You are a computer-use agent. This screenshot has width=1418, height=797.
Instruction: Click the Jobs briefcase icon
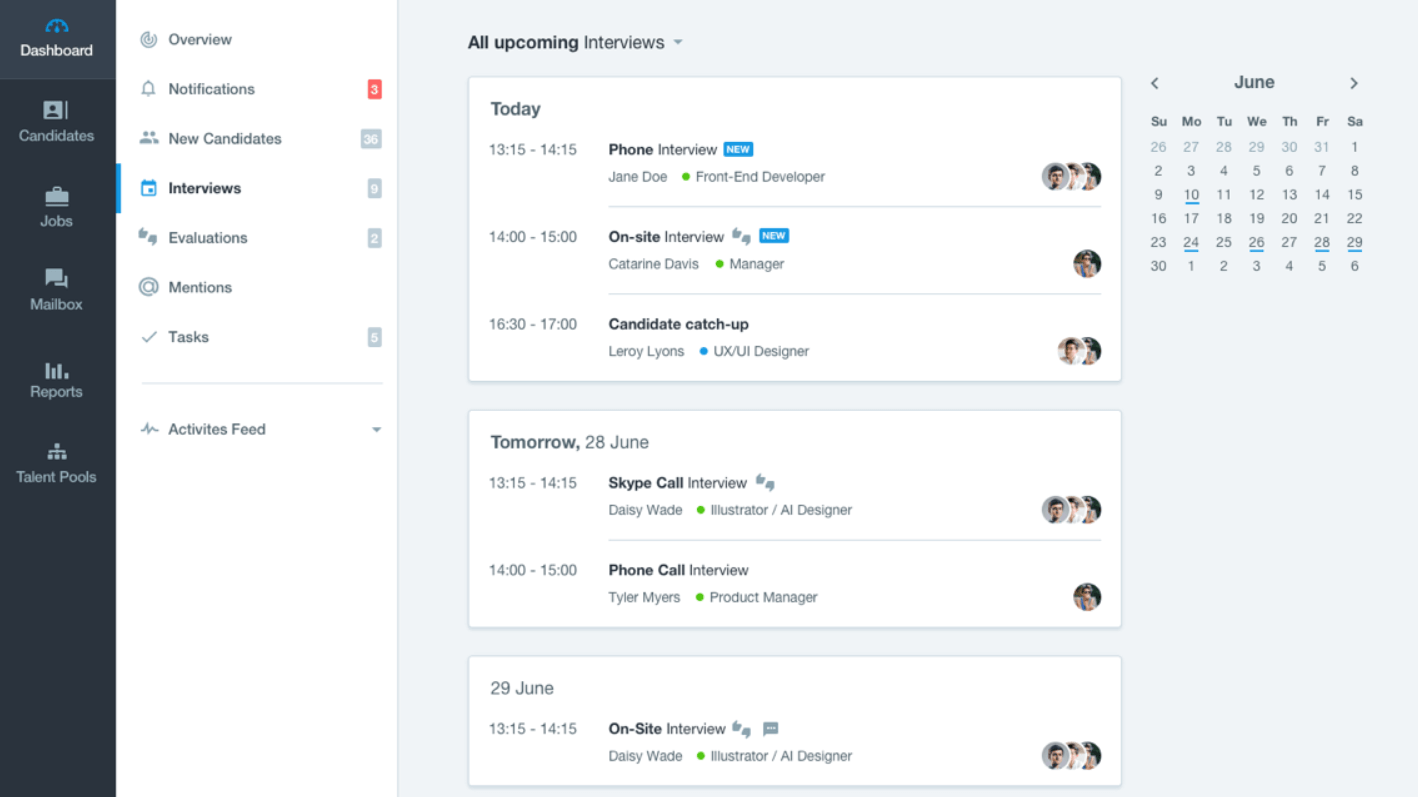(x=56, y=195)
